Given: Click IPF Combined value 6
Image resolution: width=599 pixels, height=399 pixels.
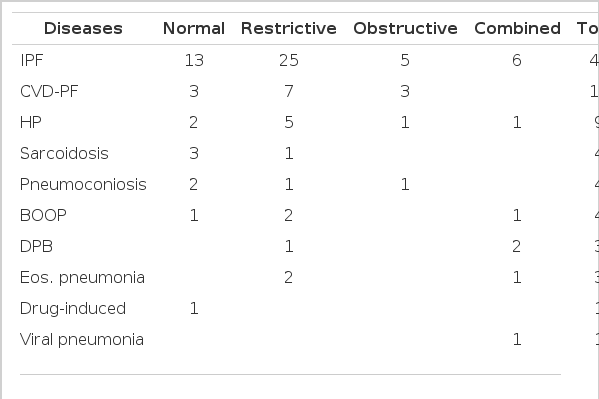Looking at the screenshot, I should click(517, 60).
